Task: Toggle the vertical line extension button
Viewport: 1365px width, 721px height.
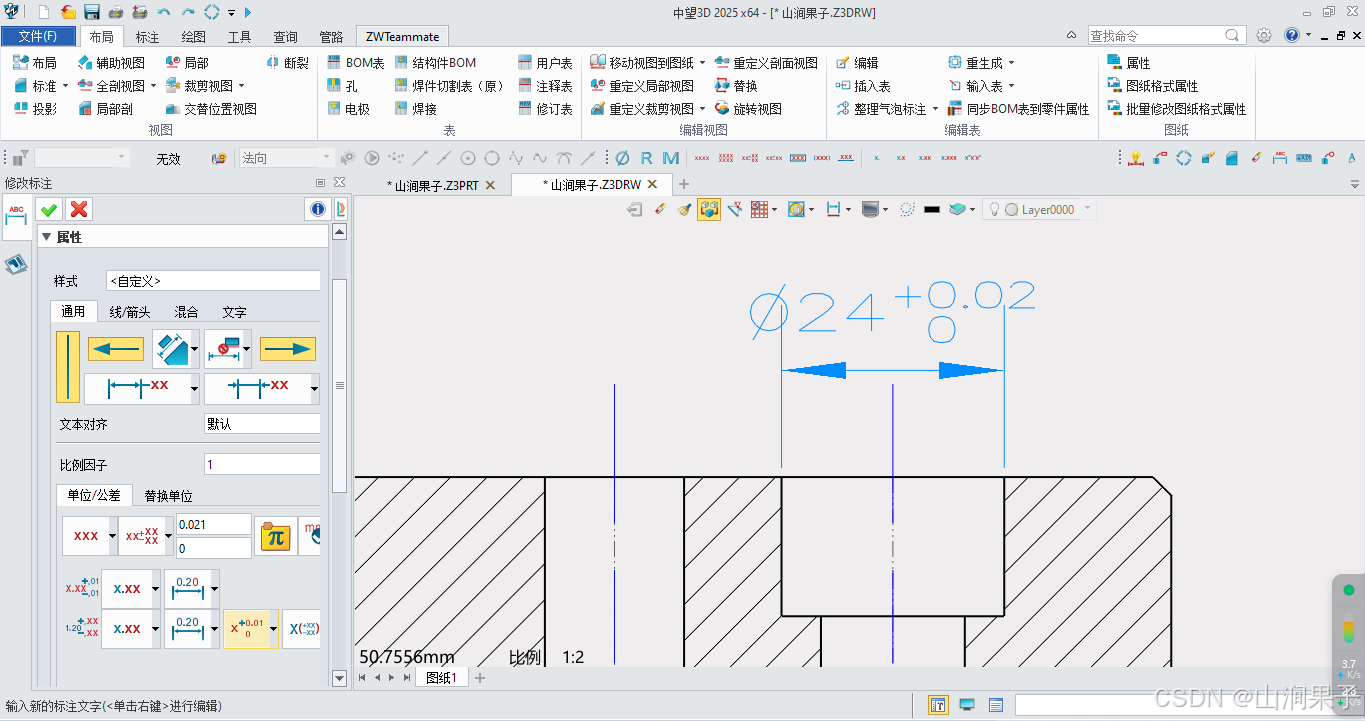Action: click(x=68, y=367)
